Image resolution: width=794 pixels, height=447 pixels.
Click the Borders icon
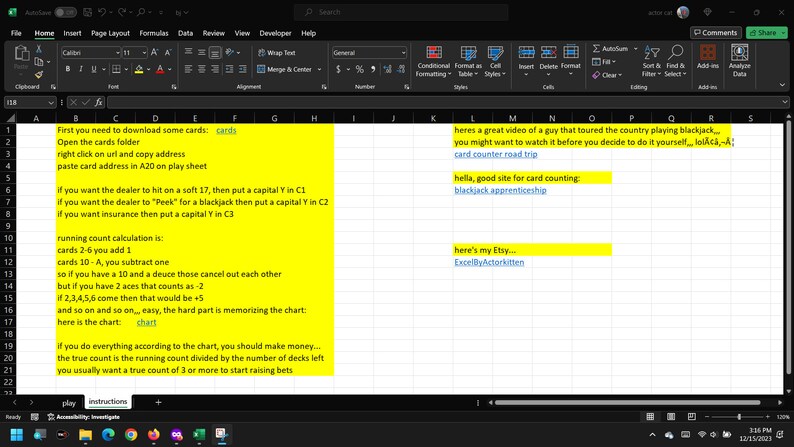(x=116, y=69)
